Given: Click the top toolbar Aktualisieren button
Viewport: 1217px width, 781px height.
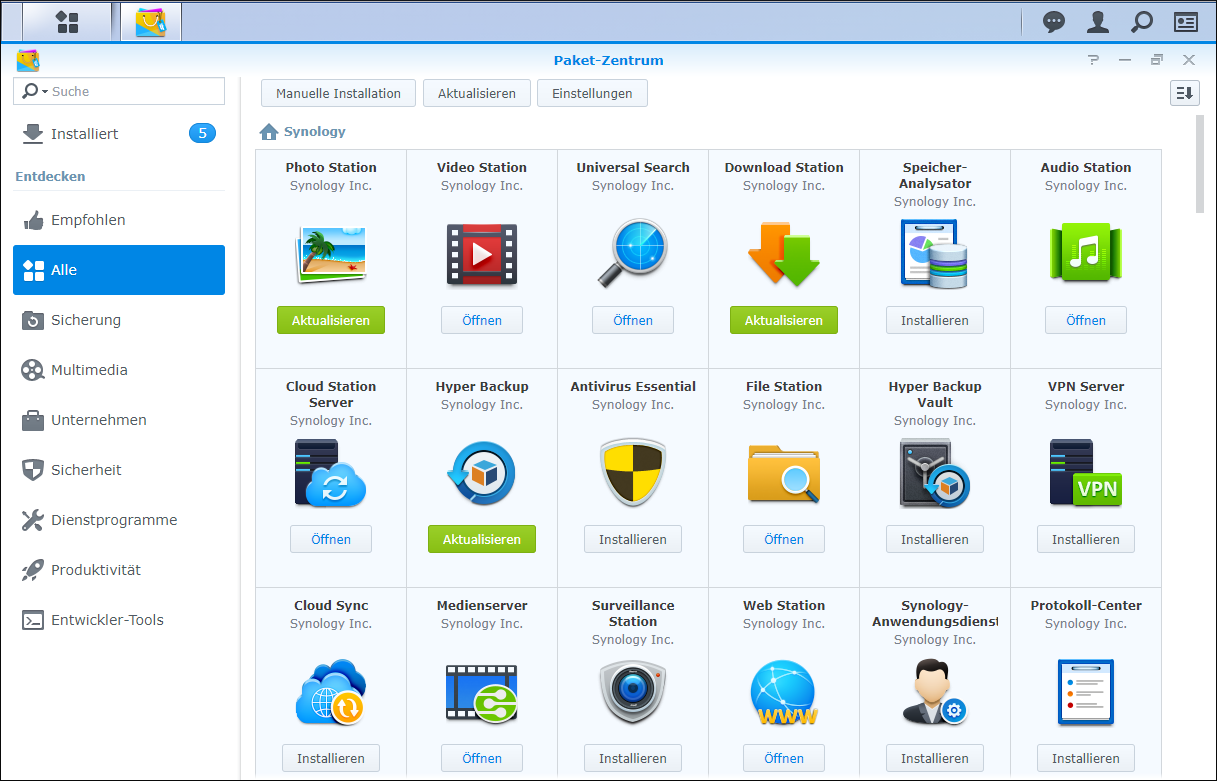Looking at the screenshot, I should (x=476, y=93).
